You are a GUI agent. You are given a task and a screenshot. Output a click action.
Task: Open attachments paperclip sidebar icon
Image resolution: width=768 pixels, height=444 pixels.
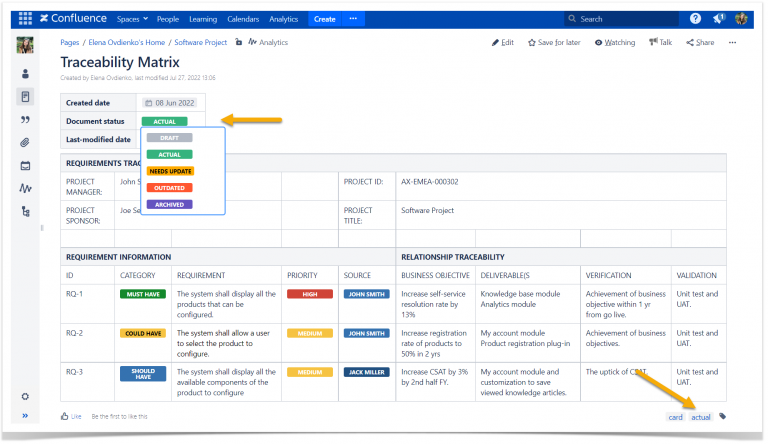(x=25, y=143)
